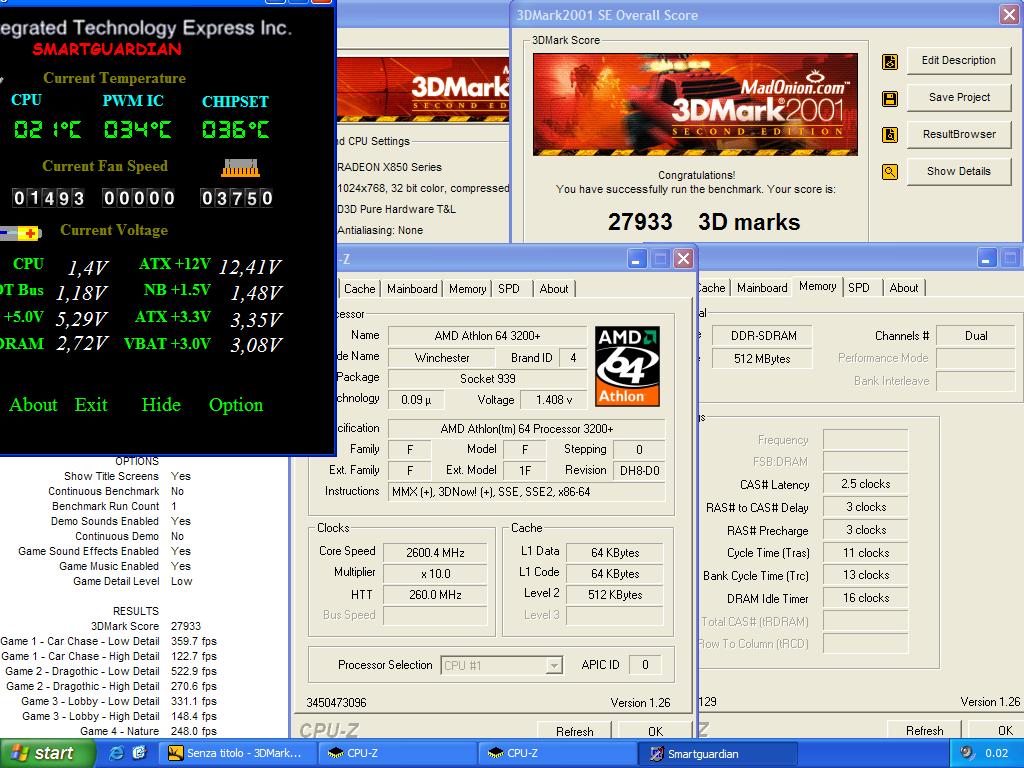The width and height of the screenshot is (1024, 768).
Task: Click Refresh in the CPU-Z processor window
Action: pos(575,730)
